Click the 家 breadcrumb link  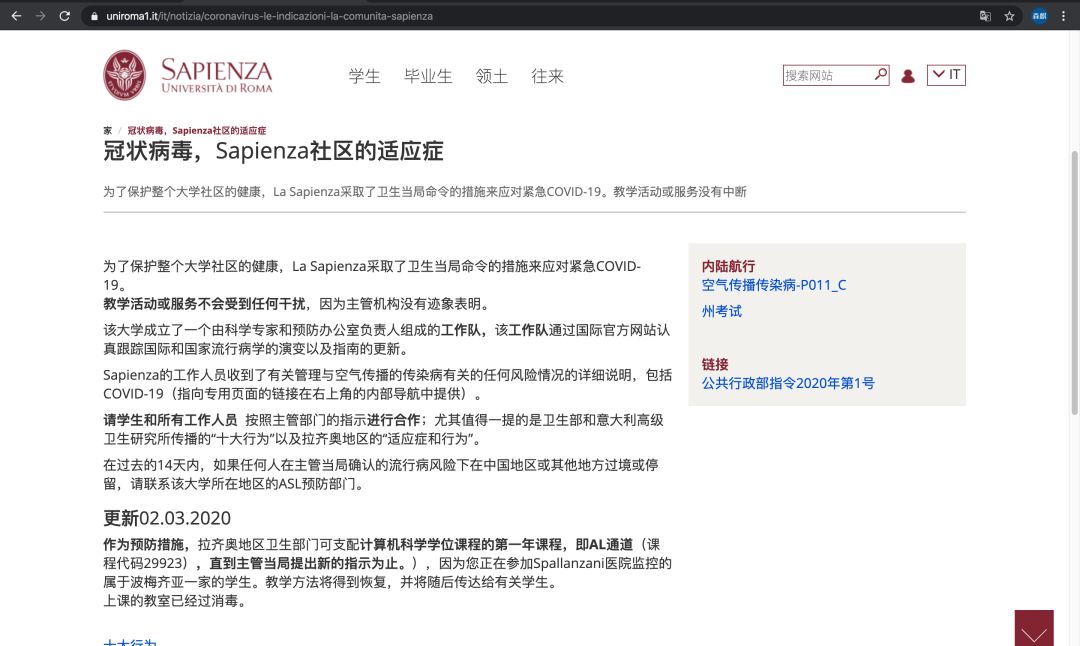107,130
